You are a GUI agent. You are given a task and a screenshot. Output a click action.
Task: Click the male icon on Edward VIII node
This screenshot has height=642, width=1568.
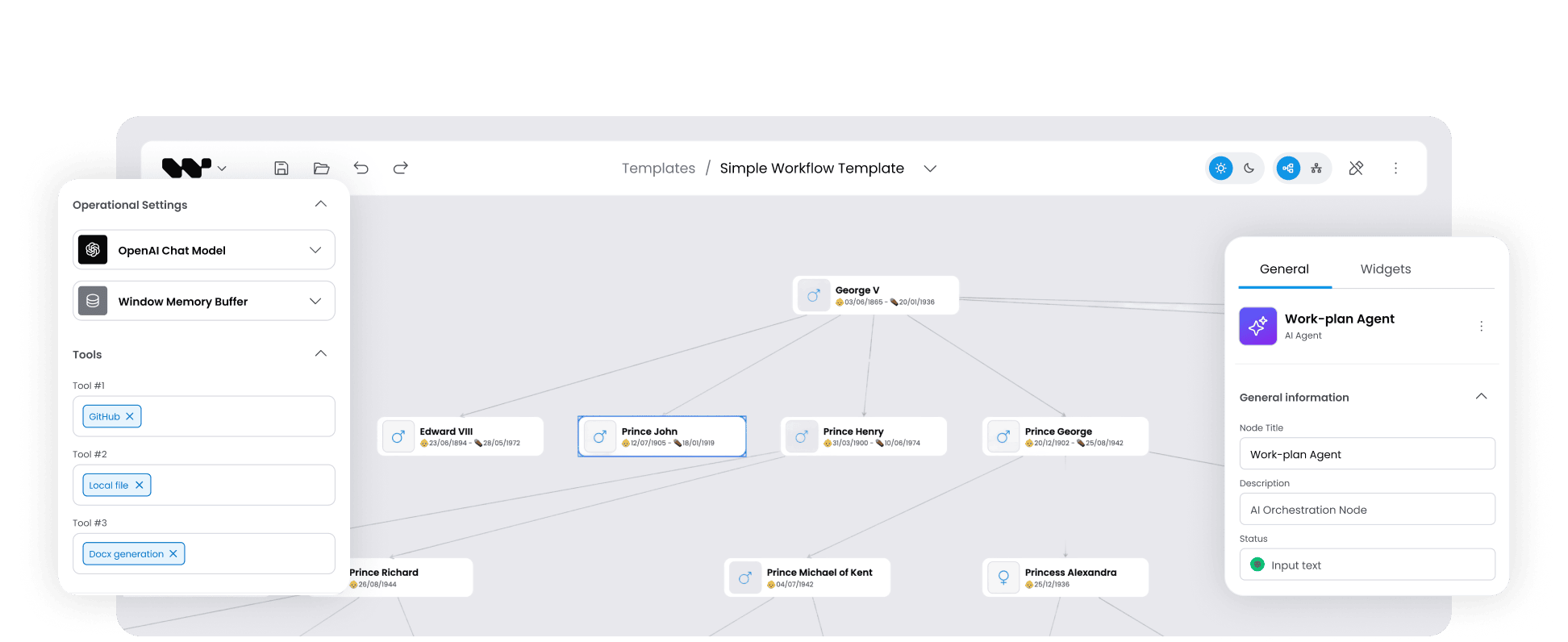[398, 436]
